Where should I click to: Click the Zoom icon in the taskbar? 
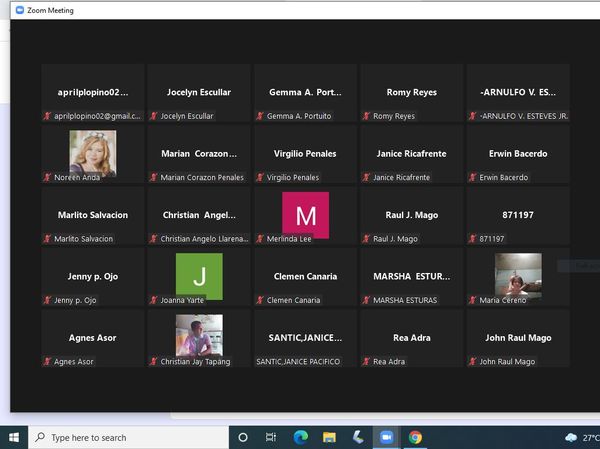tap(386, 437)
